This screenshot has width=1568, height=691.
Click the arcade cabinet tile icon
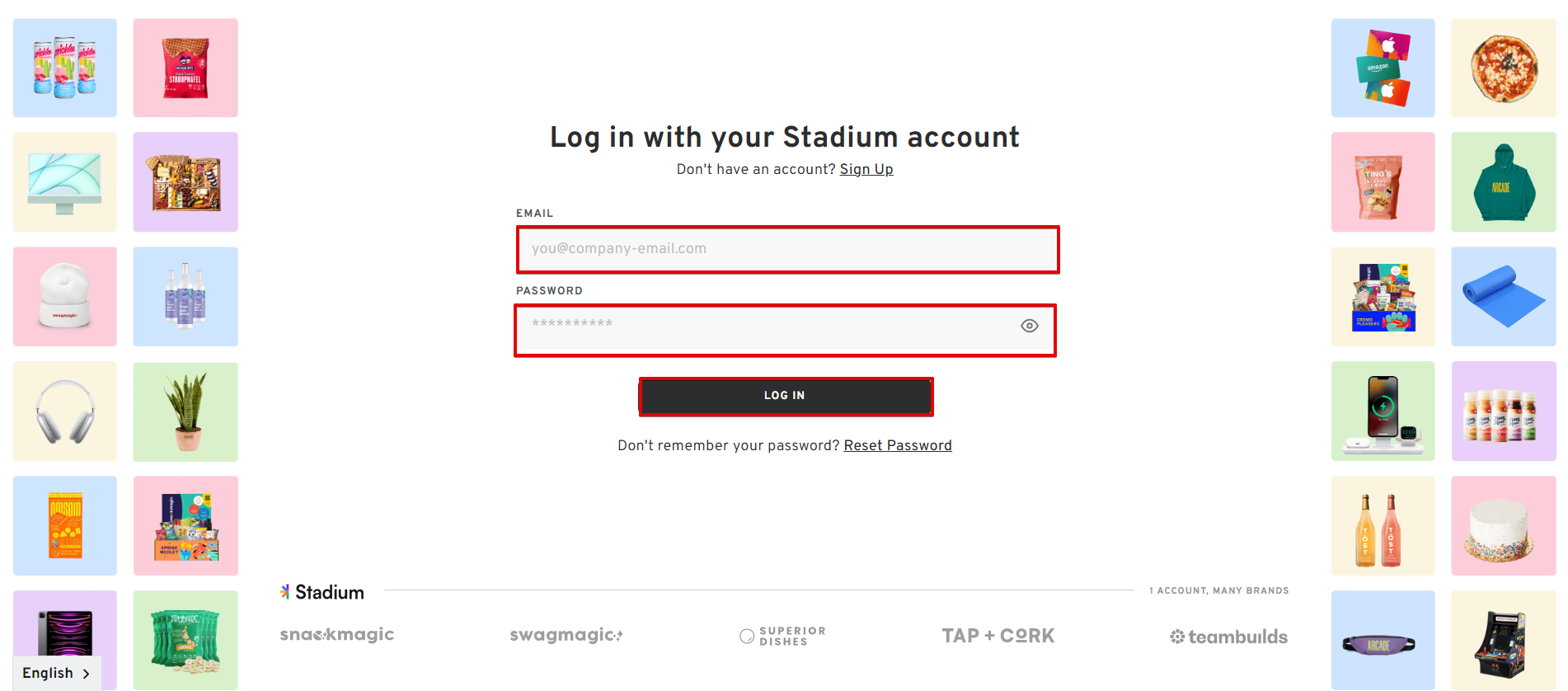pos(1503,640)
